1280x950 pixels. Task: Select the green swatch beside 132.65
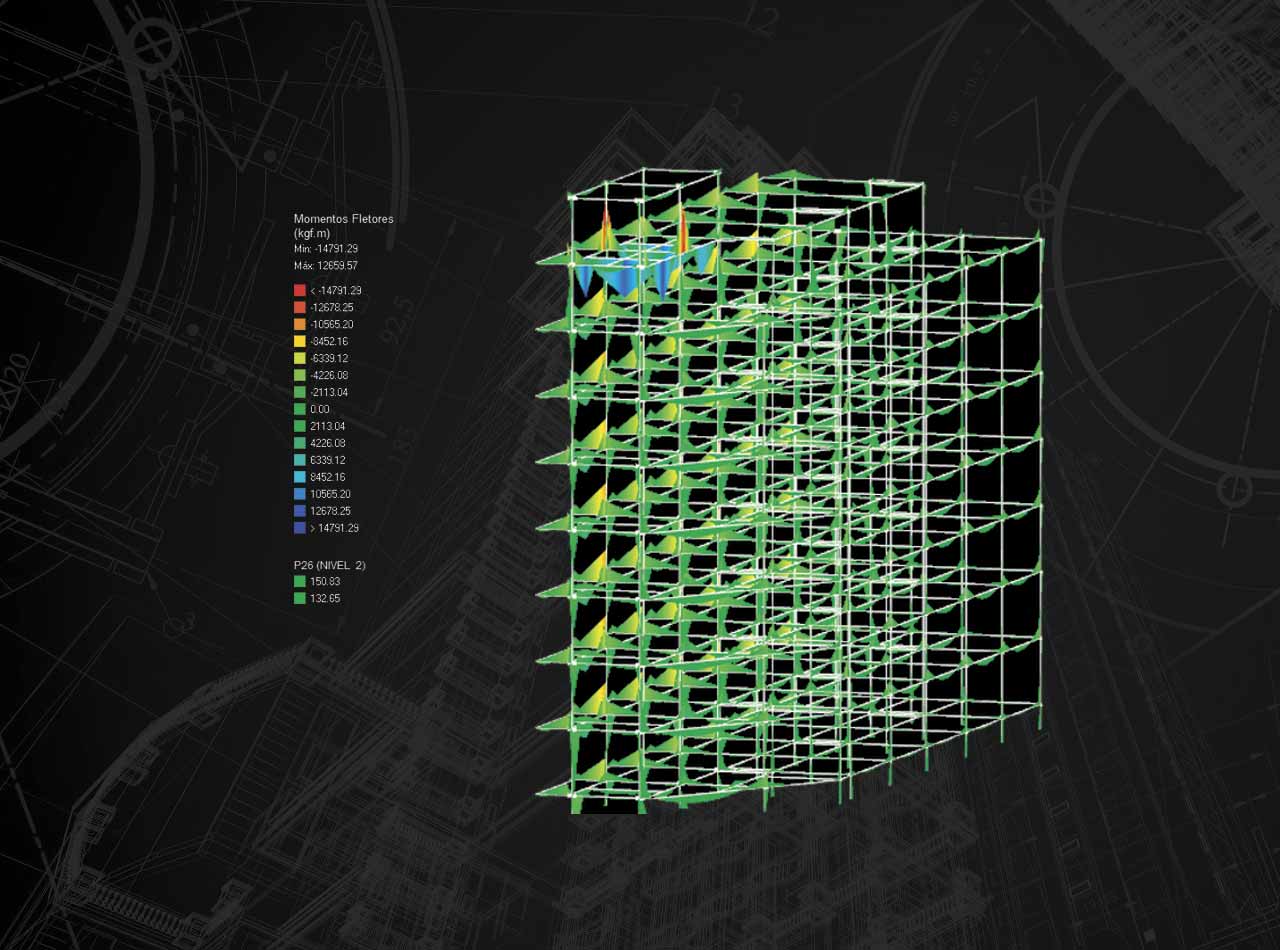[x=299, y=598]
